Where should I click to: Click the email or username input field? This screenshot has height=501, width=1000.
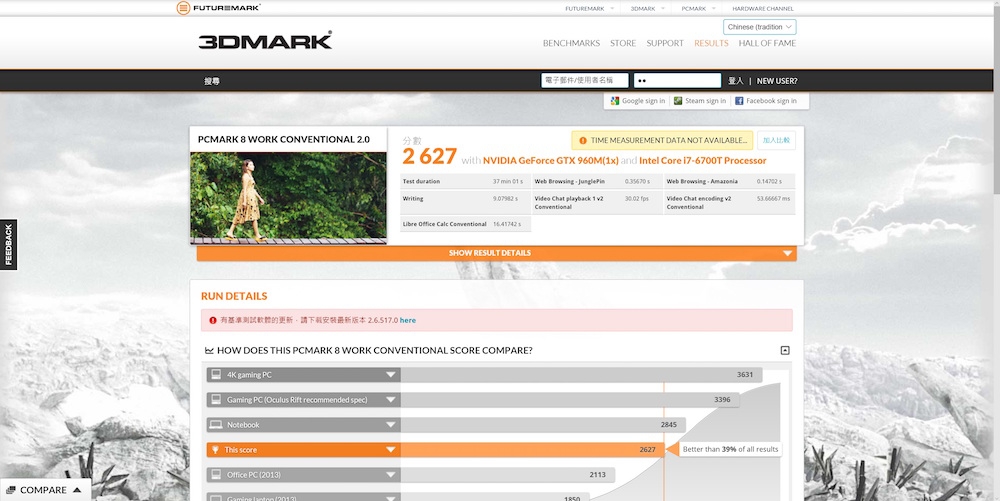(x=584, y=80)
